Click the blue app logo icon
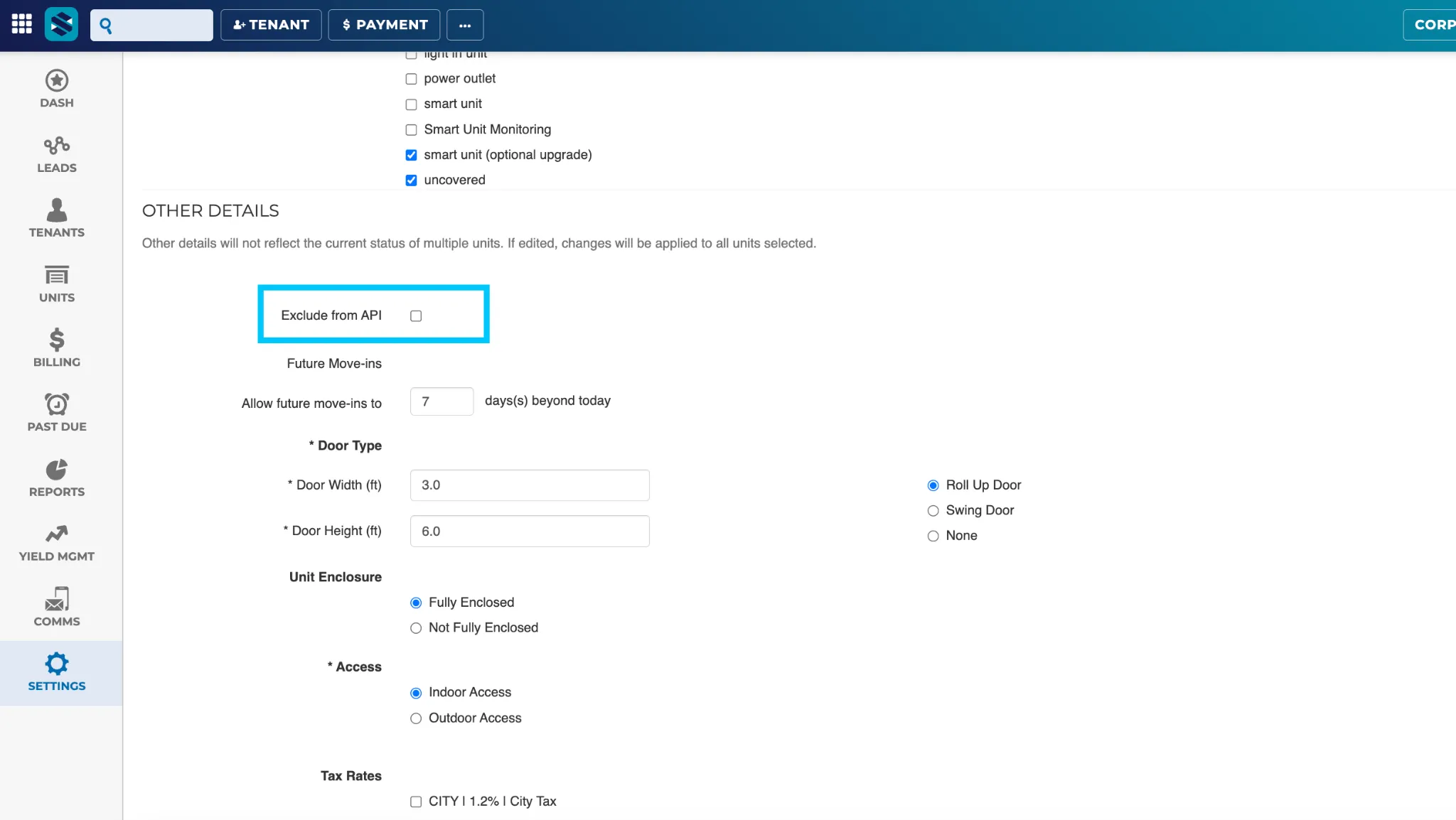1456x820 pixels. (x=61, y=24)
